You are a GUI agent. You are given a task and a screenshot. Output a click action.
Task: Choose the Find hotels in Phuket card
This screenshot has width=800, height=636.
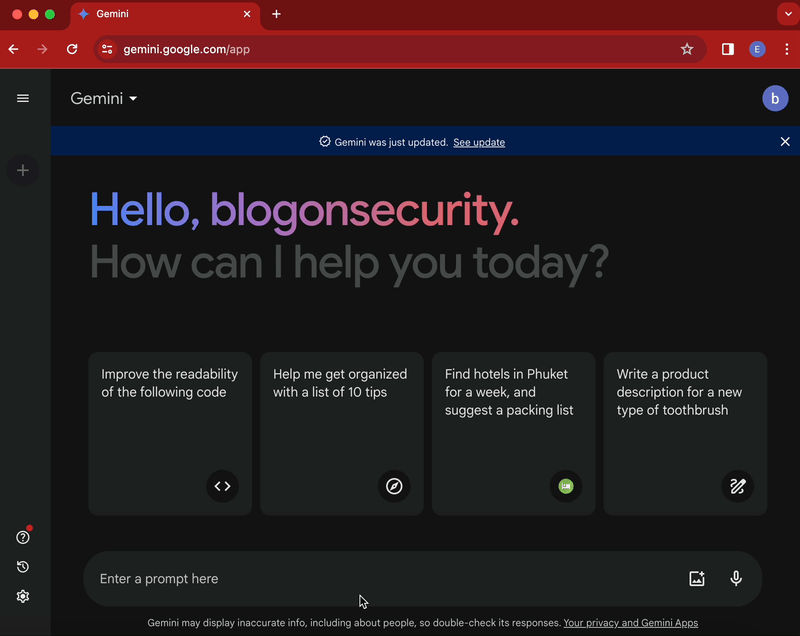(513, 434)
